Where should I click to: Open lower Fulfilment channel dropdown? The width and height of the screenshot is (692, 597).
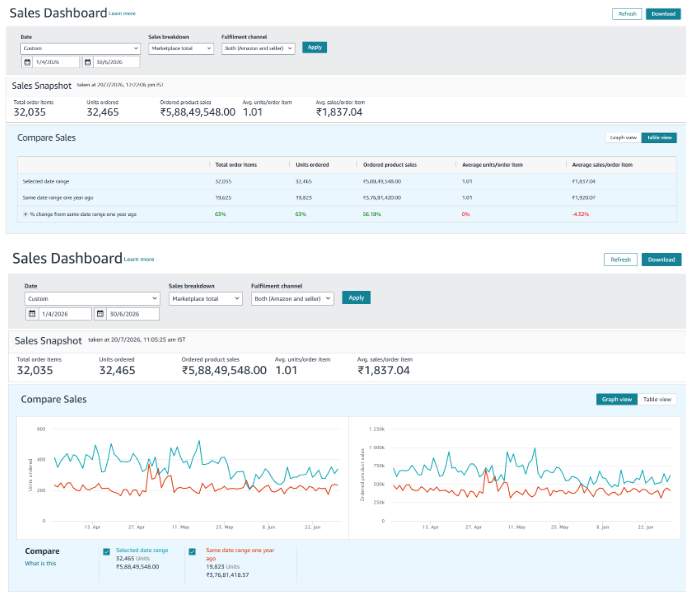292,299
